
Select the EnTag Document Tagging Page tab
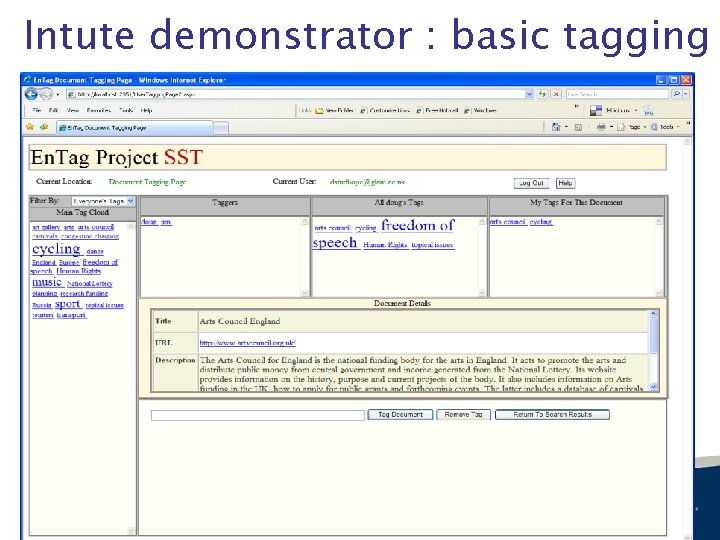[x=135, y=128]
